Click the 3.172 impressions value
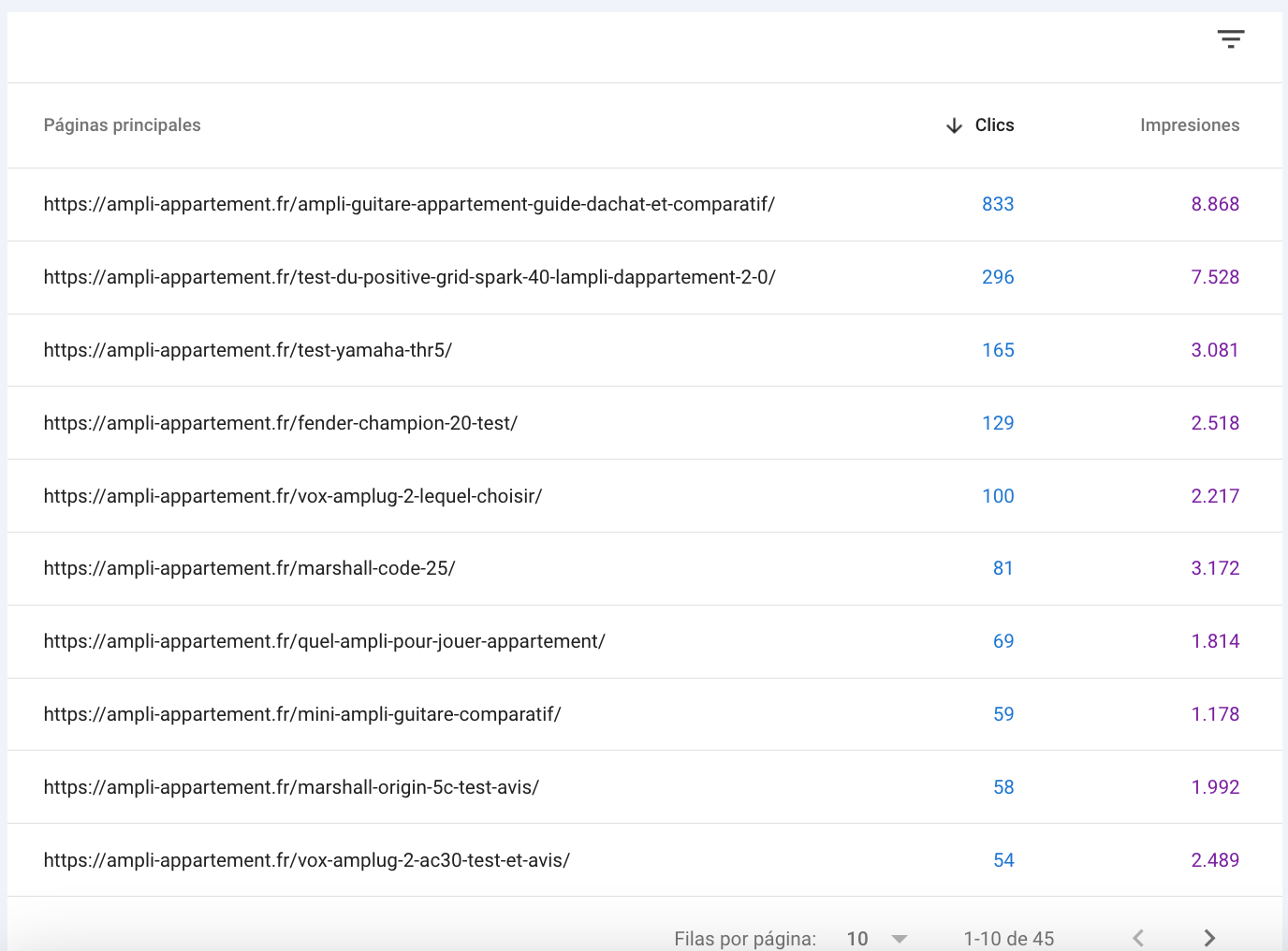The width and height of the screenshot is (1288, 951). click(x=1215, y=568)
